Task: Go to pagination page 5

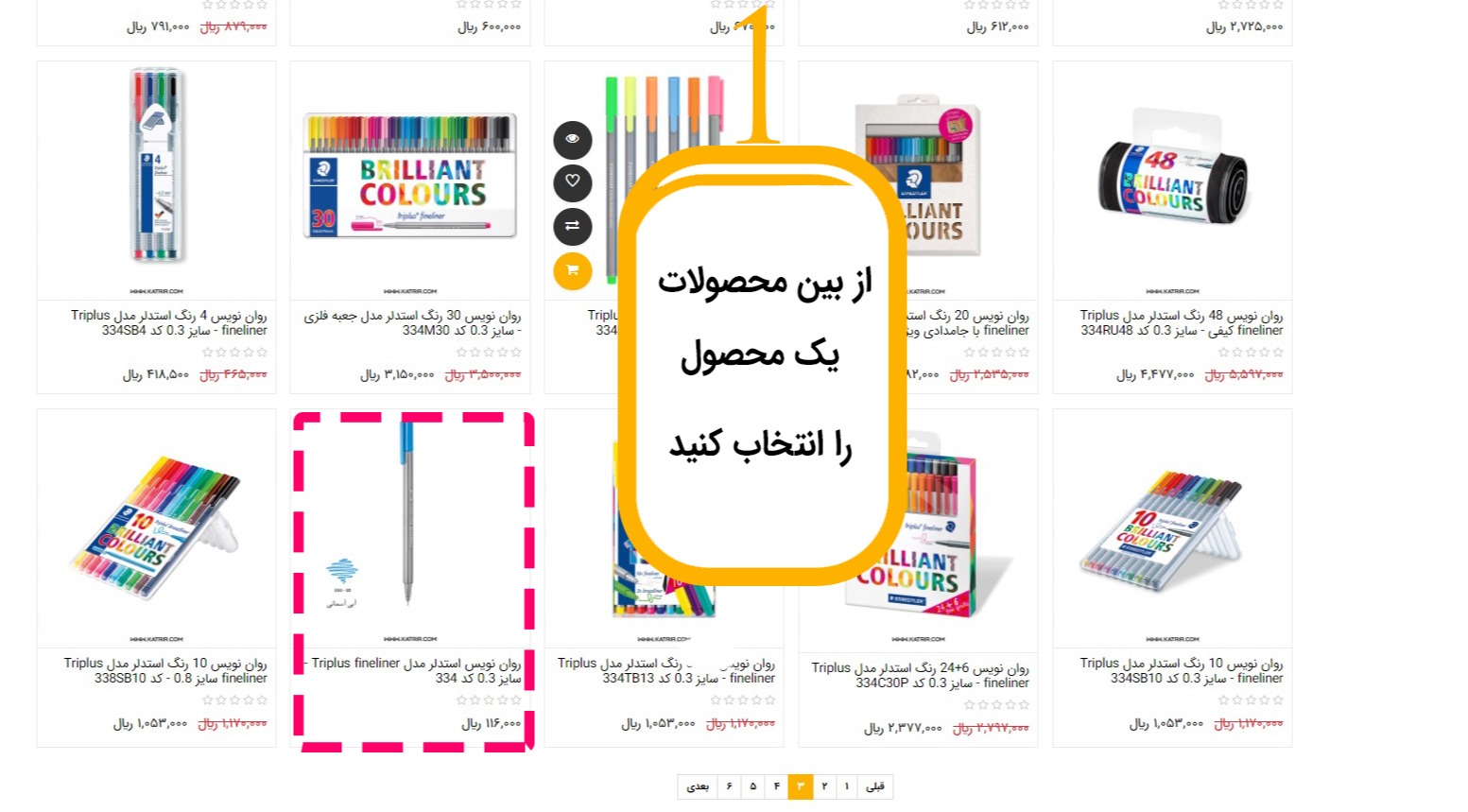Action: (x=753, y=786)
